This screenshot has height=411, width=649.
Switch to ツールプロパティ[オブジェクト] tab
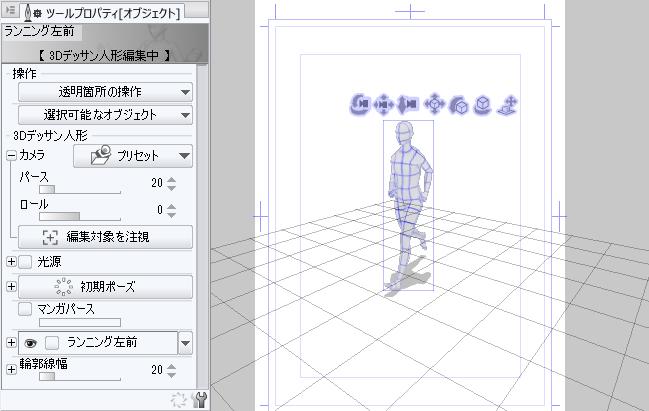pos(102,12)
